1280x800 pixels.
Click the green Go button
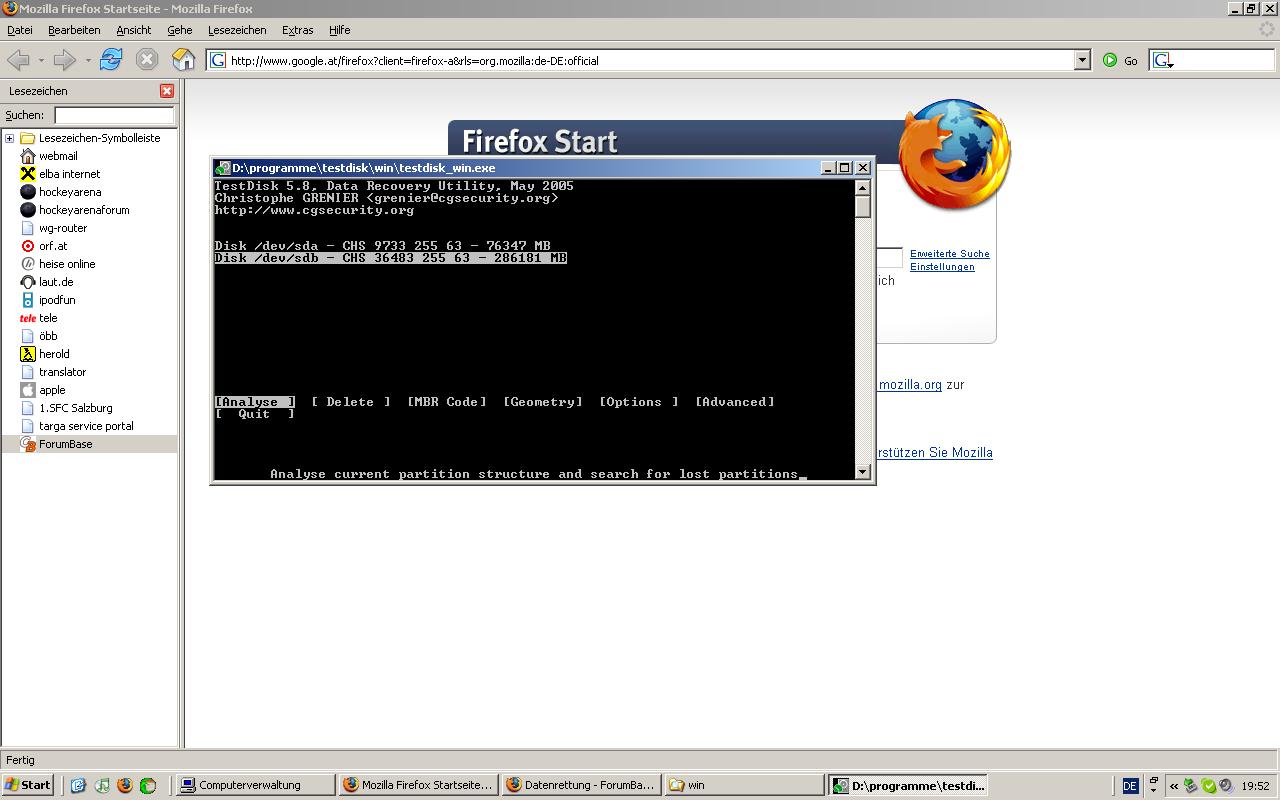(x=1120, y=60)
